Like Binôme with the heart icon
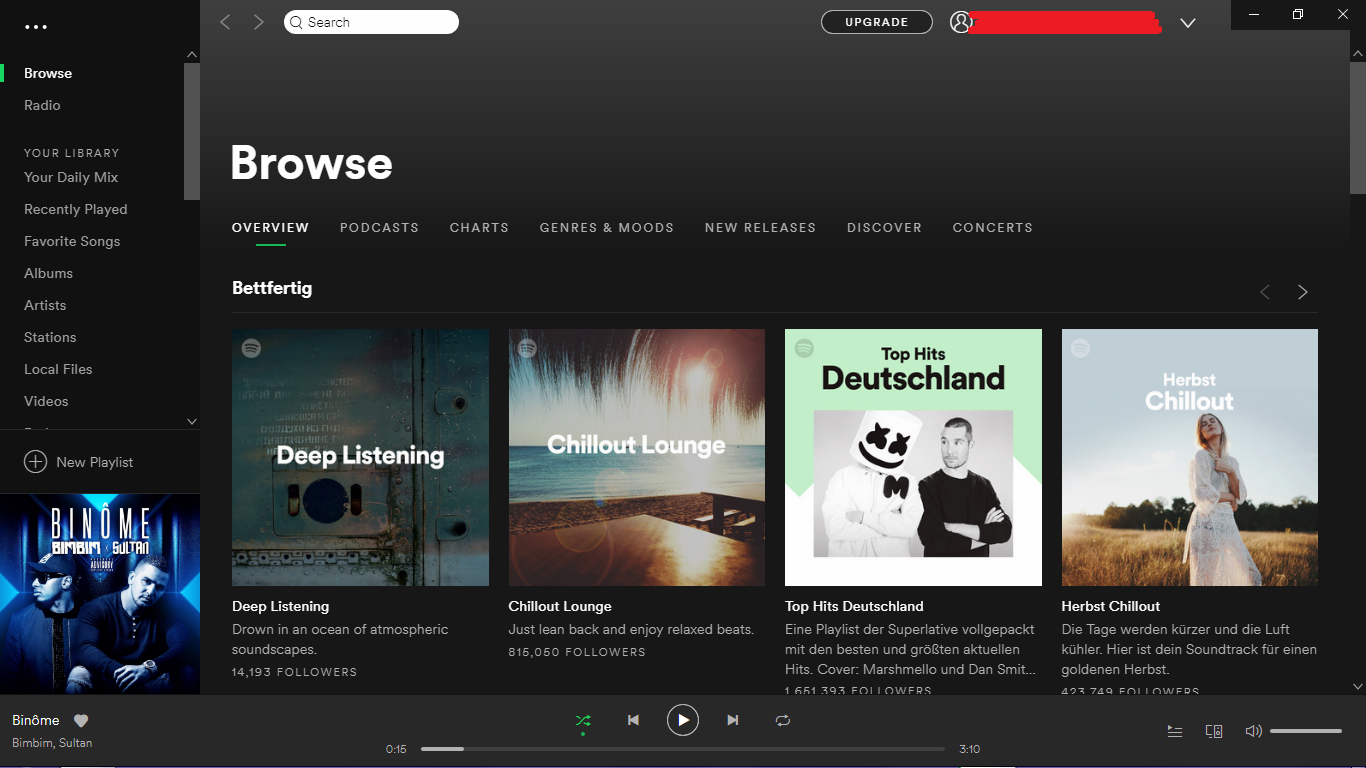This screenshot has width=1366, height=768. 81,721
